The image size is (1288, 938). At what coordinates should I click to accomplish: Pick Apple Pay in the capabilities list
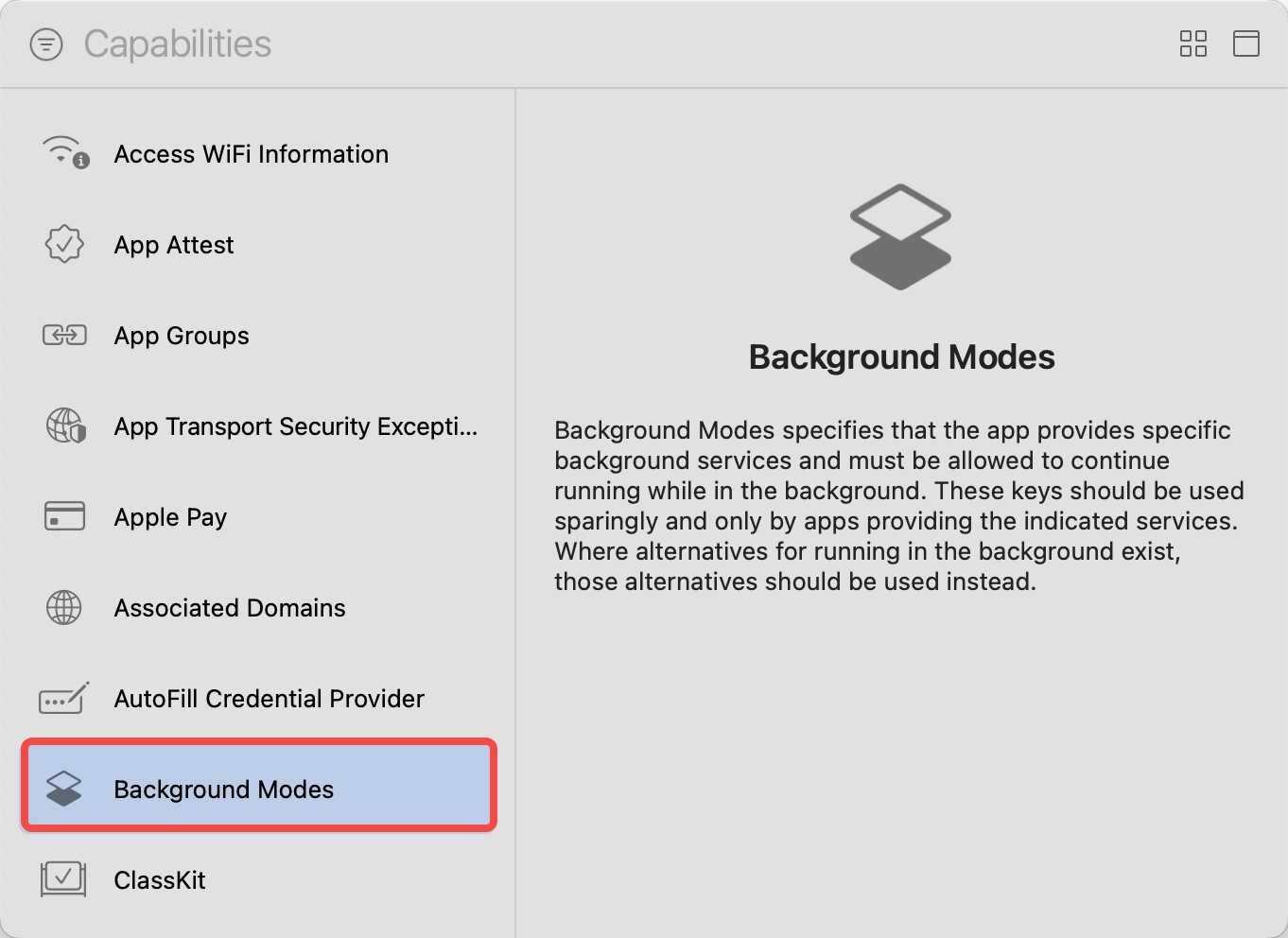(170, 517)
